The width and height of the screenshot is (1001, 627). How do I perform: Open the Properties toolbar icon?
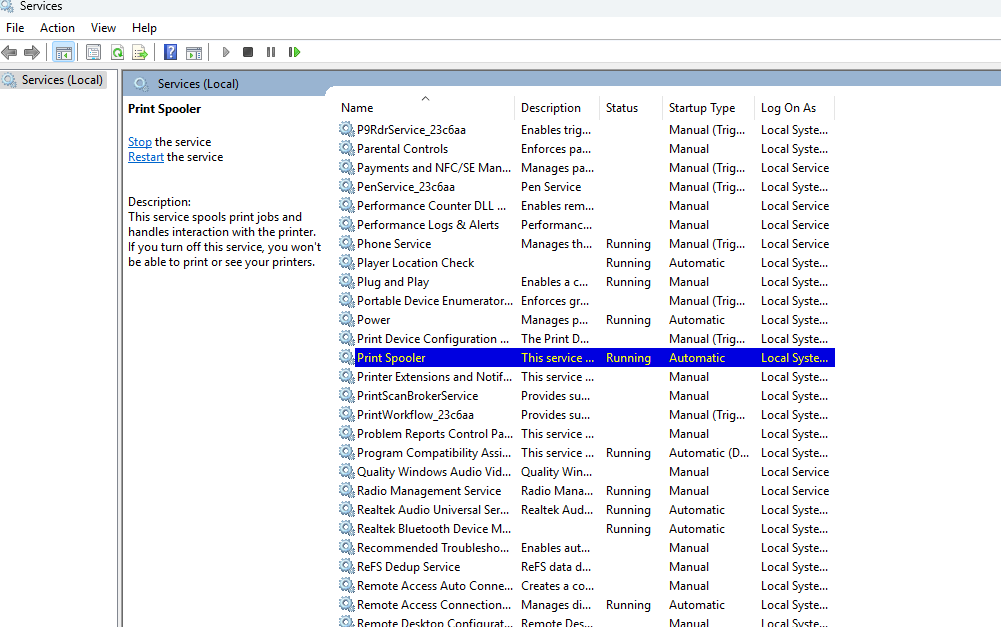point(93,52)
